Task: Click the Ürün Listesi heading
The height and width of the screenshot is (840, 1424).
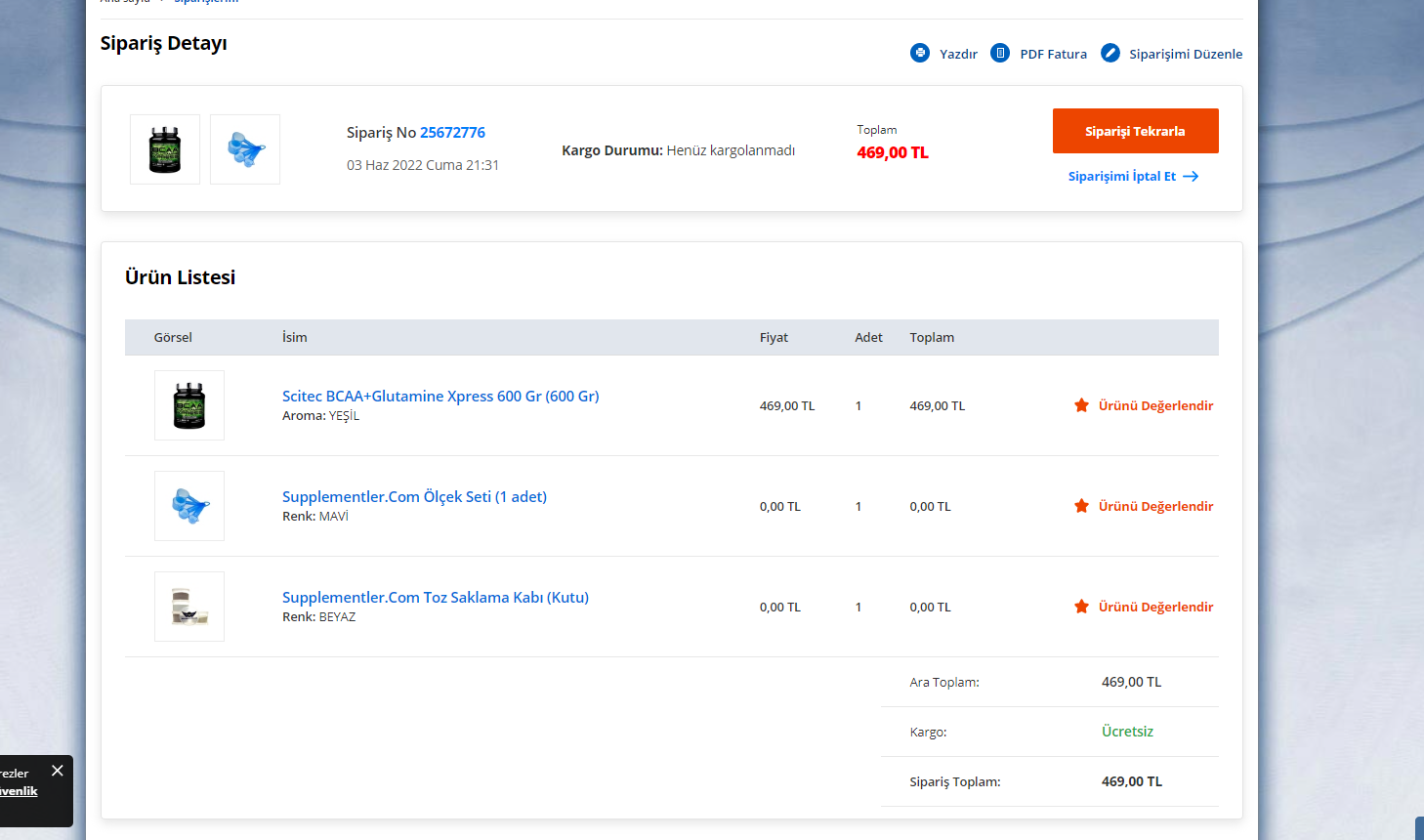Action: pyautogui.click(x=180, y=277)
